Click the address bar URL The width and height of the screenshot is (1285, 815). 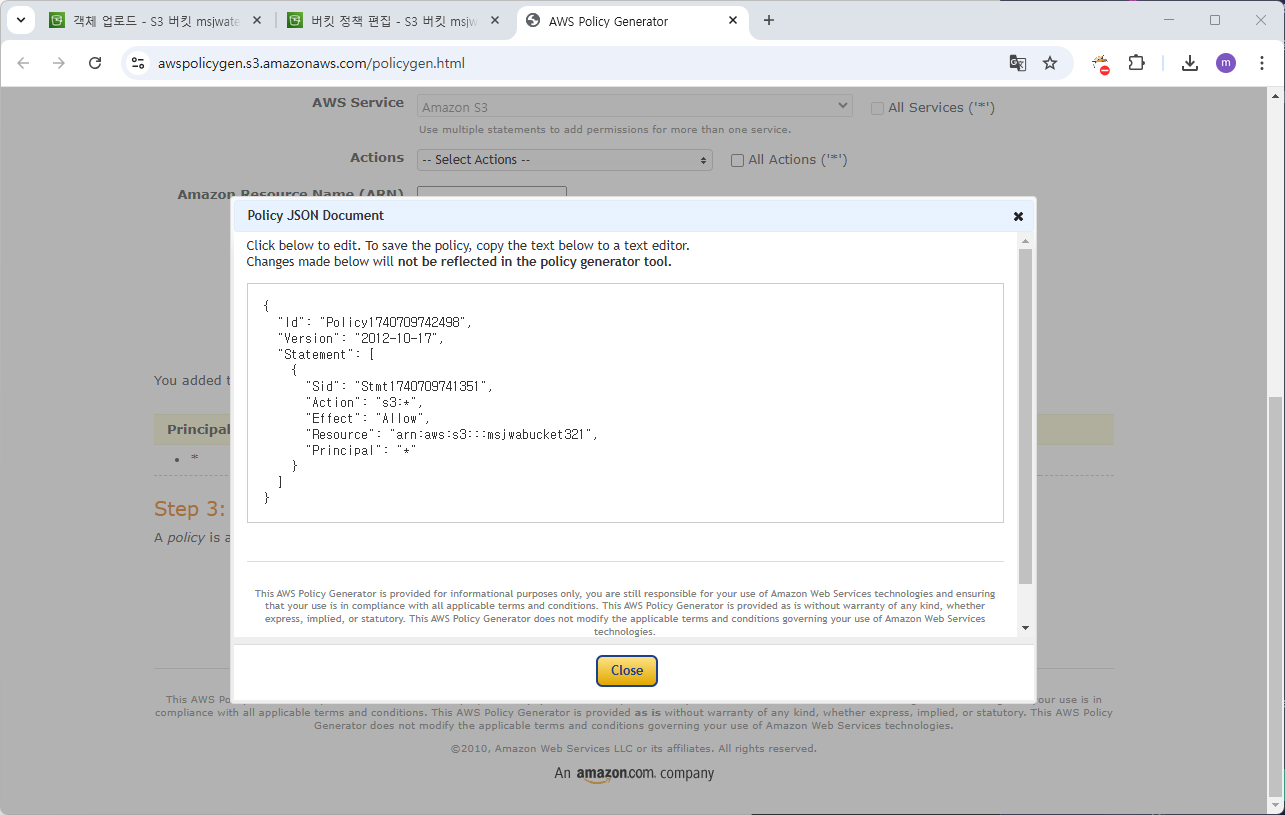[311, 63]
